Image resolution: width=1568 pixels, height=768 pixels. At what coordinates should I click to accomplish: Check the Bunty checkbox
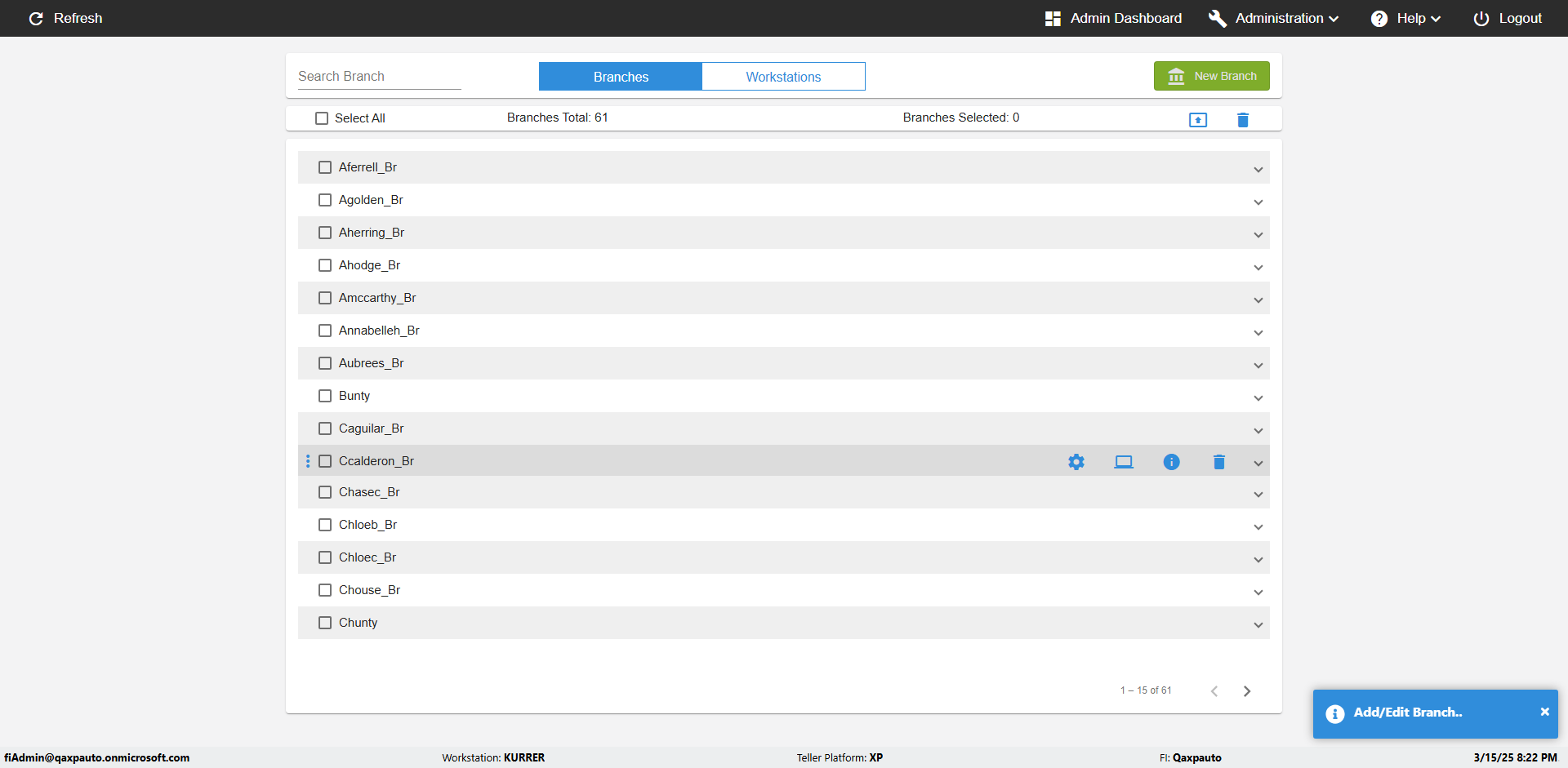(x=325, y=396)
